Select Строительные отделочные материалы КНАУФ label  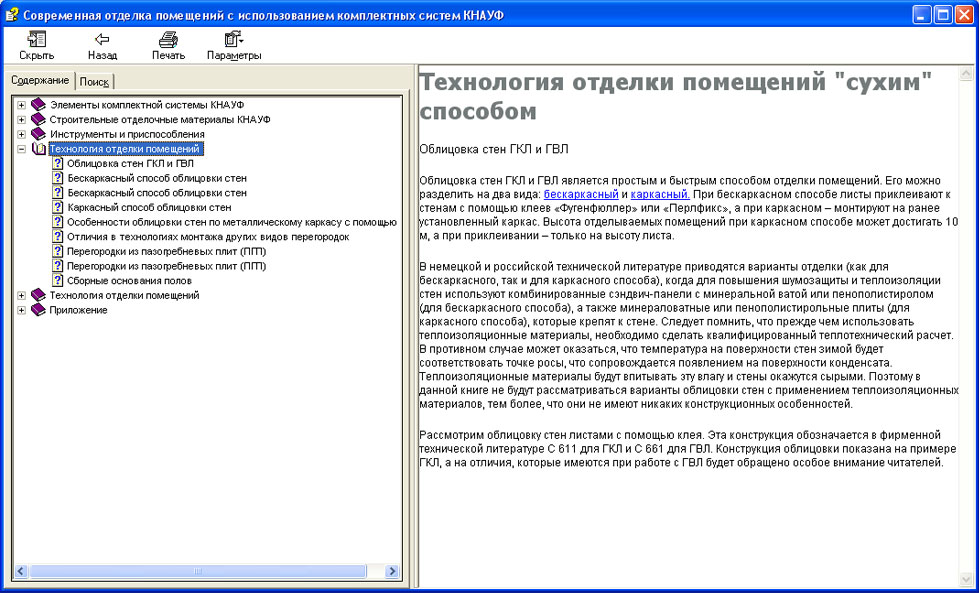point(160,119)
